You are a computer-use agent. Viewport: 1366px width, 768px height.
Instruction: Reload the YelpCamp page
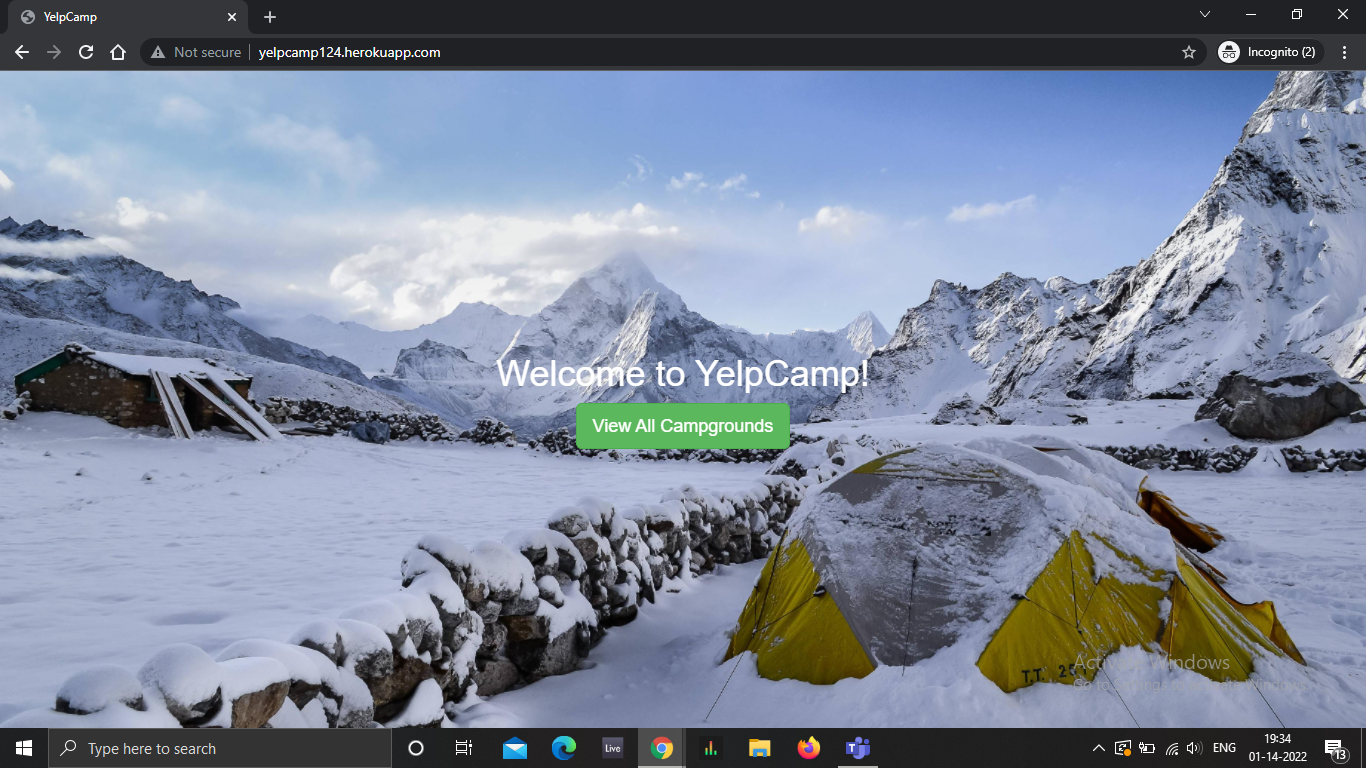pyautogui.click(x=86, y=52)
